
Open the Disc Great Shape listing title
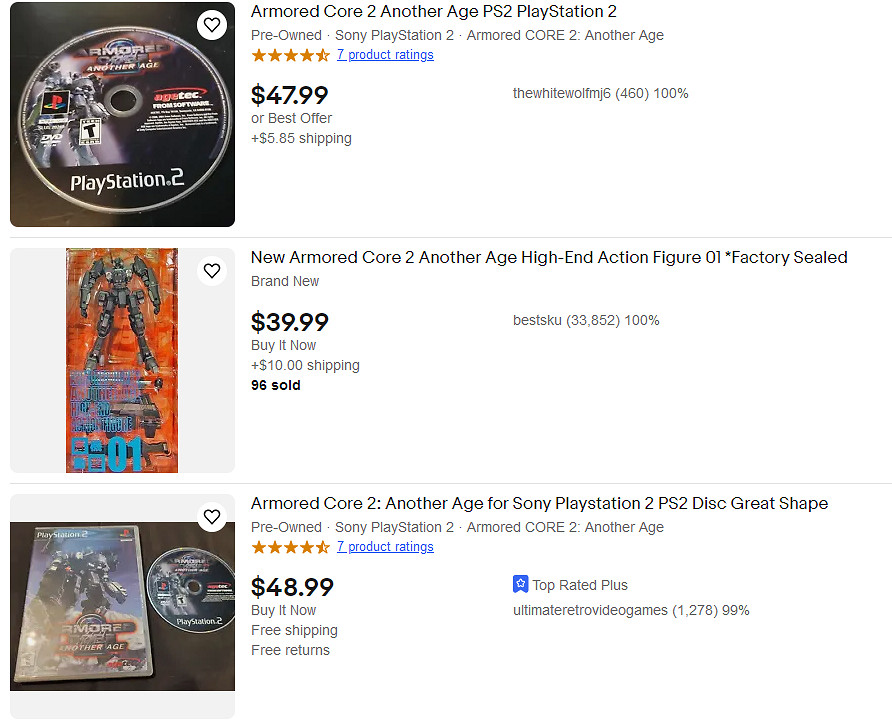click(539, 503)
